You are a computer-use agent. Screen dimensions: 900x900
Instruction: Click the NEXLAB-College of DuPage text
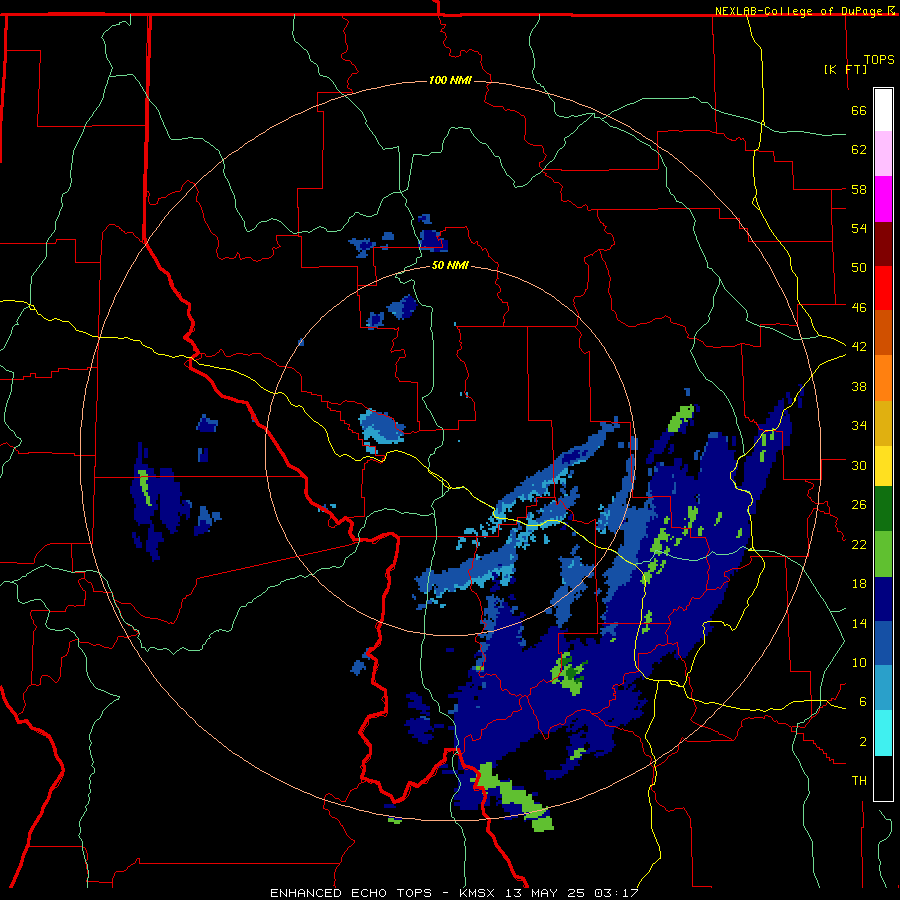[x=800, y=11]
